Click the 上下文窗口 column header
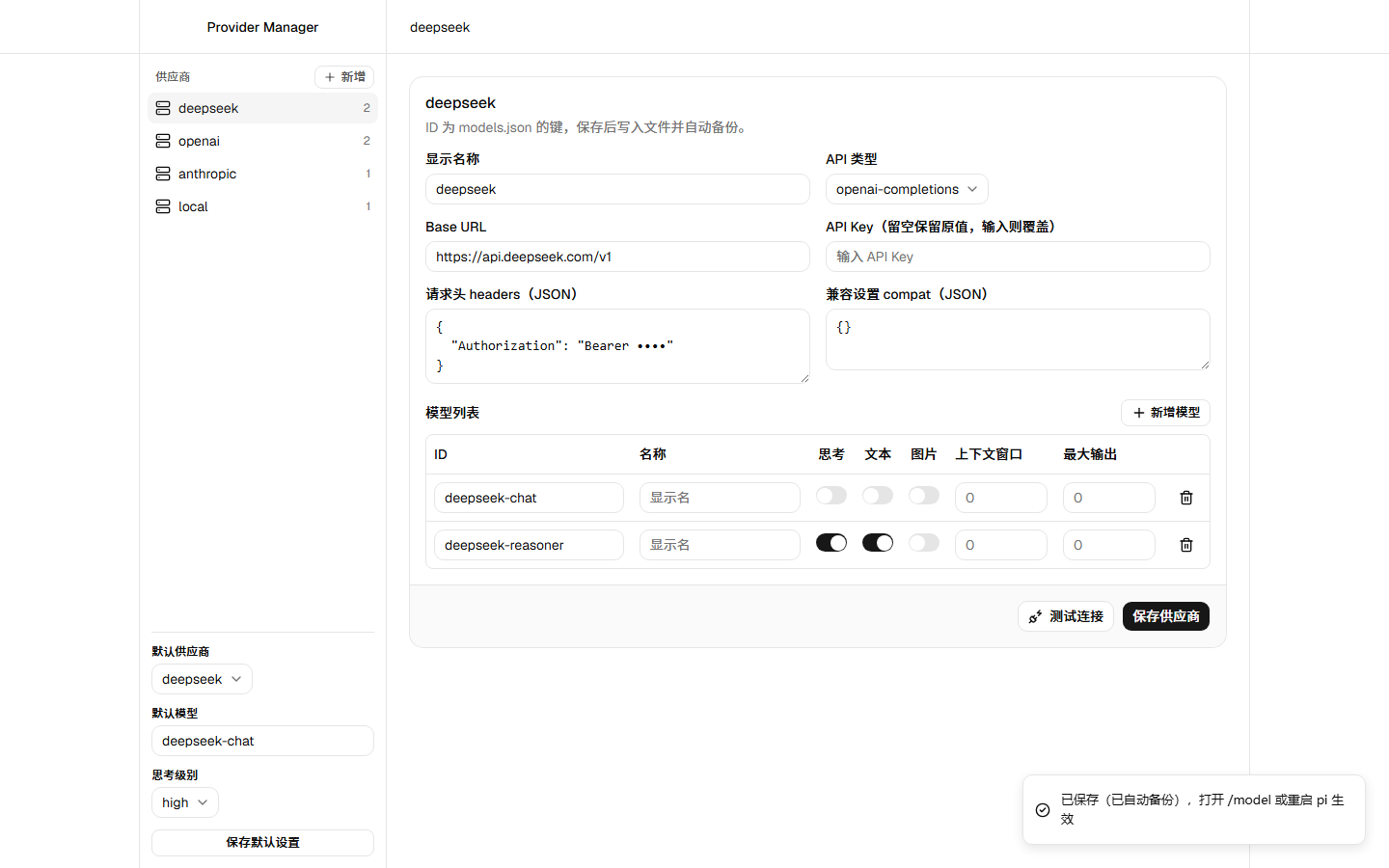This screenshot has height=868, width=1389. [x=989, y=454]
